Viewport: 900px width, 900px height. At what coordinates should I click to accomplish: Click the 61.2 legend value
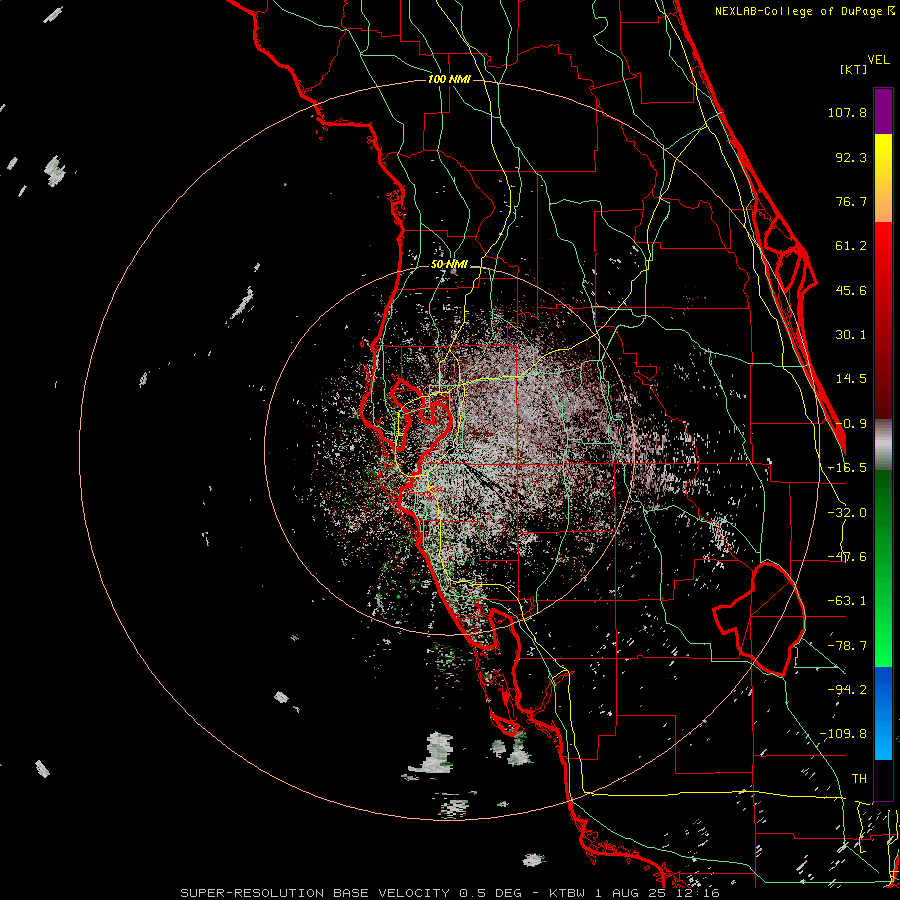851,246
